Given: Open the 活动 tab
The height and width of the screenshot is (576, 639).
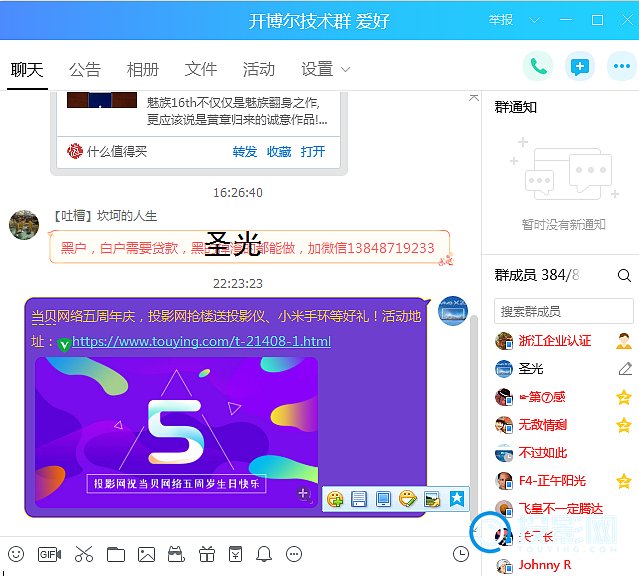Looking at the screenshot, I should [x=259, y=69].
